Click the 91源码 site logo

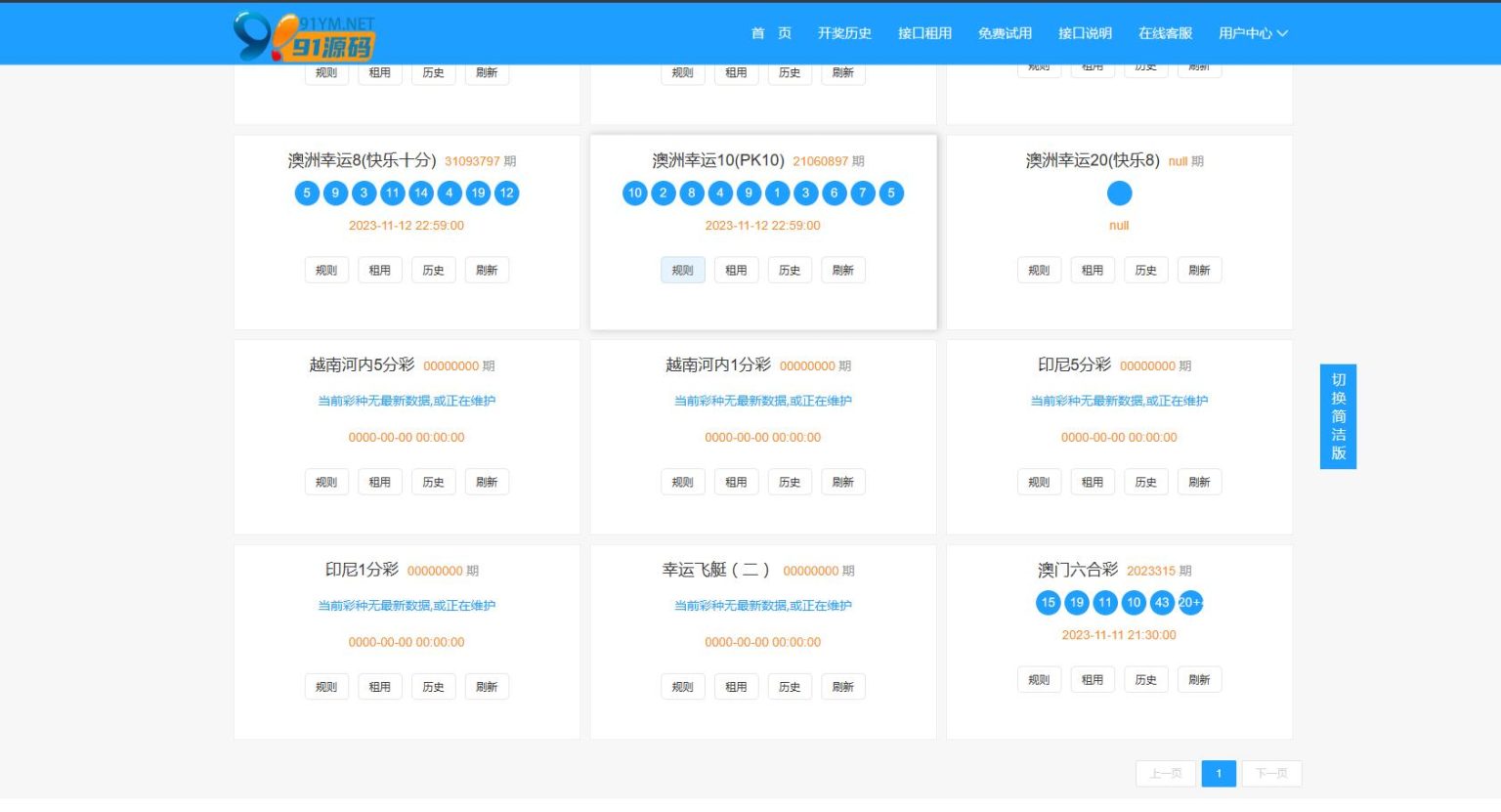click(x=304, y=35)
